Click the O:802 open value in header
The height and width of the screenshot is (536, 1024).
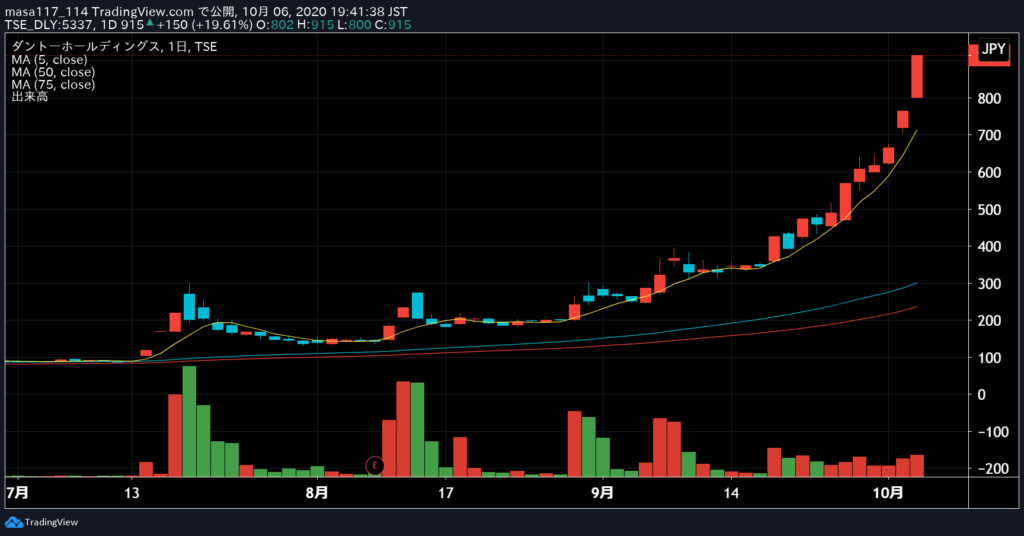click(276, 25)
